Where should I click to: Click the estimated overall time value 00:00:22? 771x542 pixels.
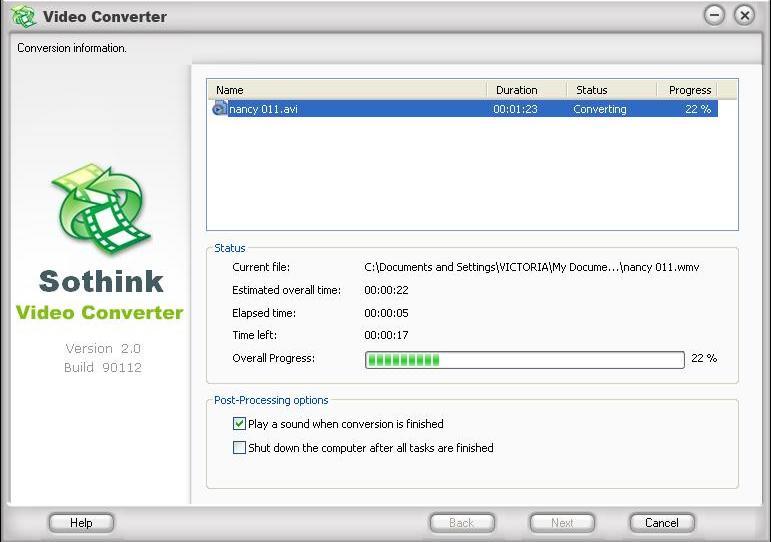[386, 290]
